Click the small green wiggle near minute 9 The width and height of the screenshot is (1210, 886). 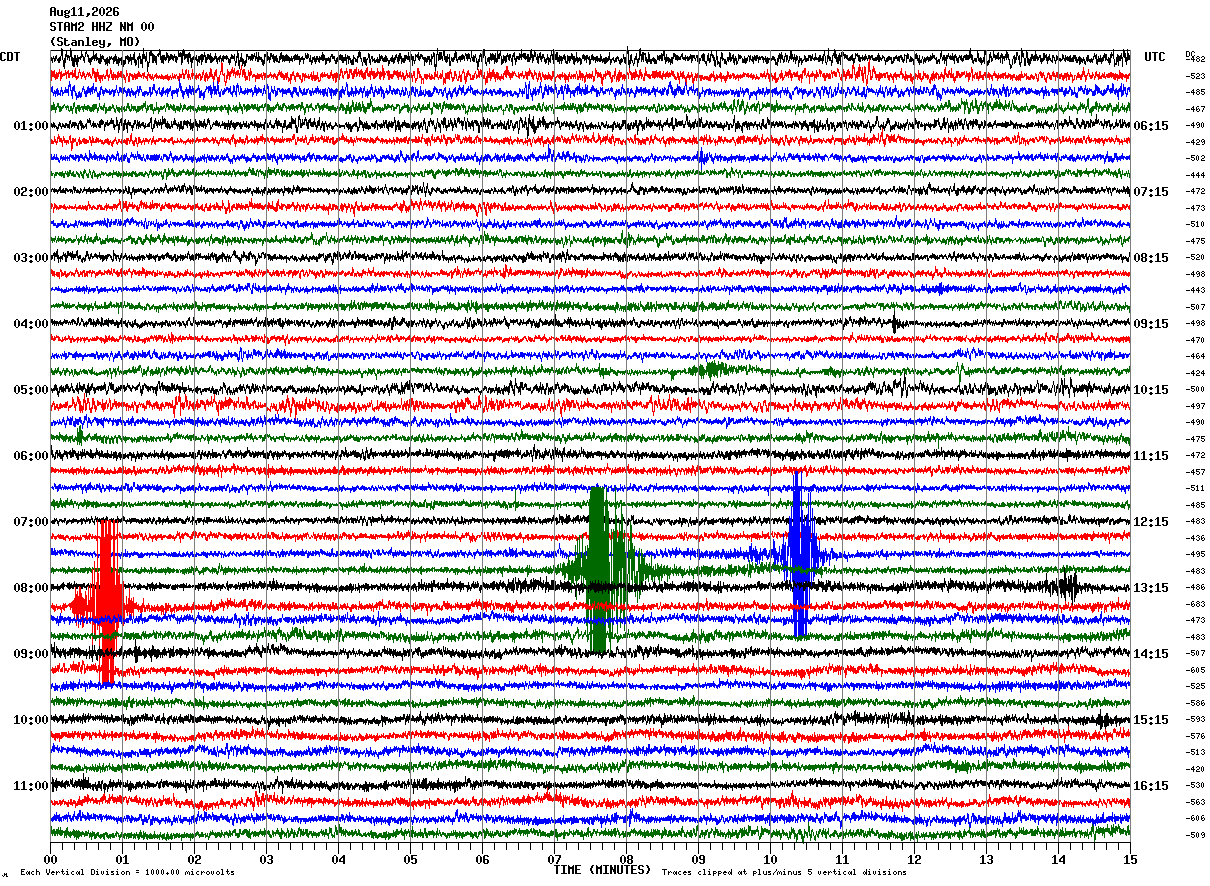[712, 369]
